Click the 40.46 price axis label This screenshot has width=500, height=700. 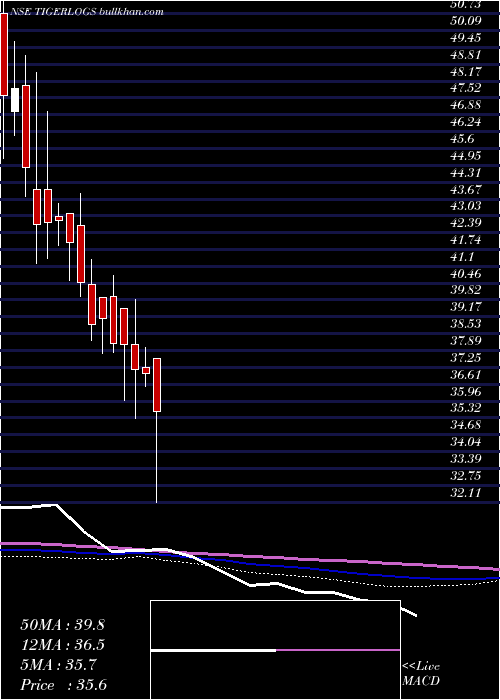[466, 274]
